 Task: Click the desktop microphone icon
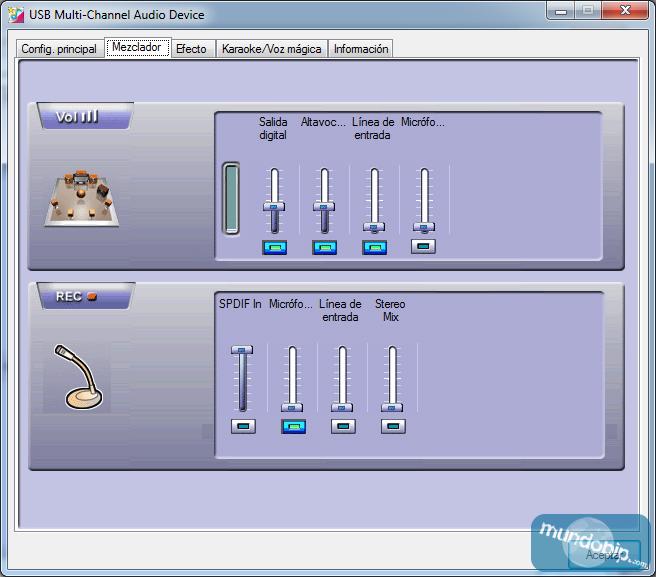(78, 377)
